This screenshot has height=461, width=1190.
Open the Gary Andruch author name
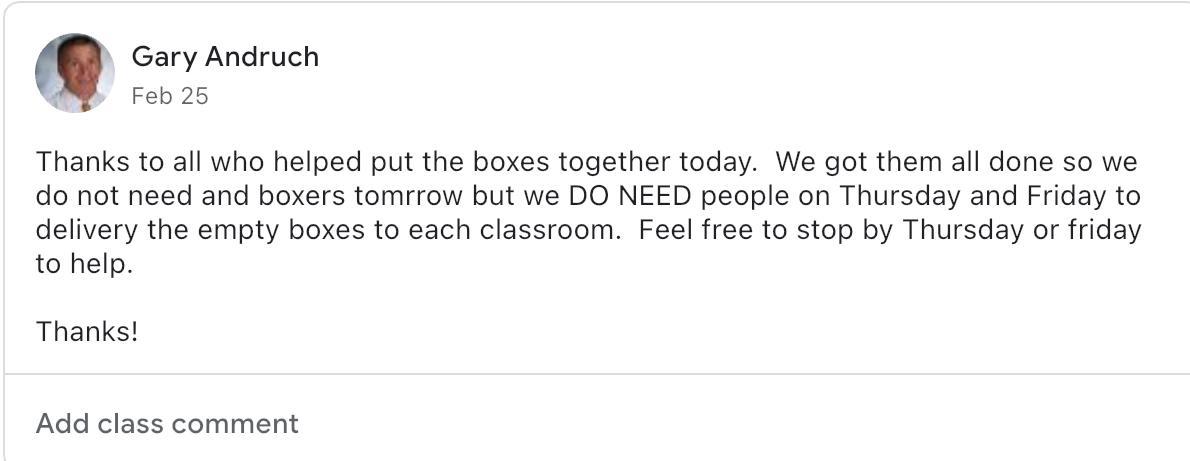[225, 57]
